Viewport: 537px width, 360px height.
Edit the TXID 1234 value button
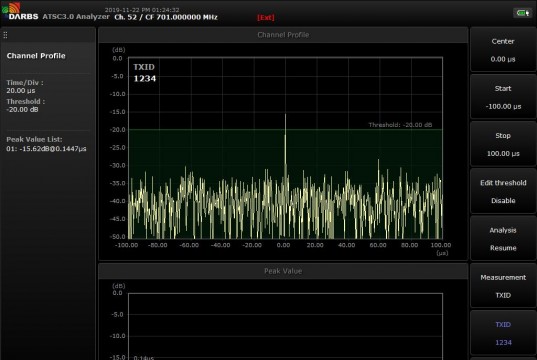pos(503,333)
